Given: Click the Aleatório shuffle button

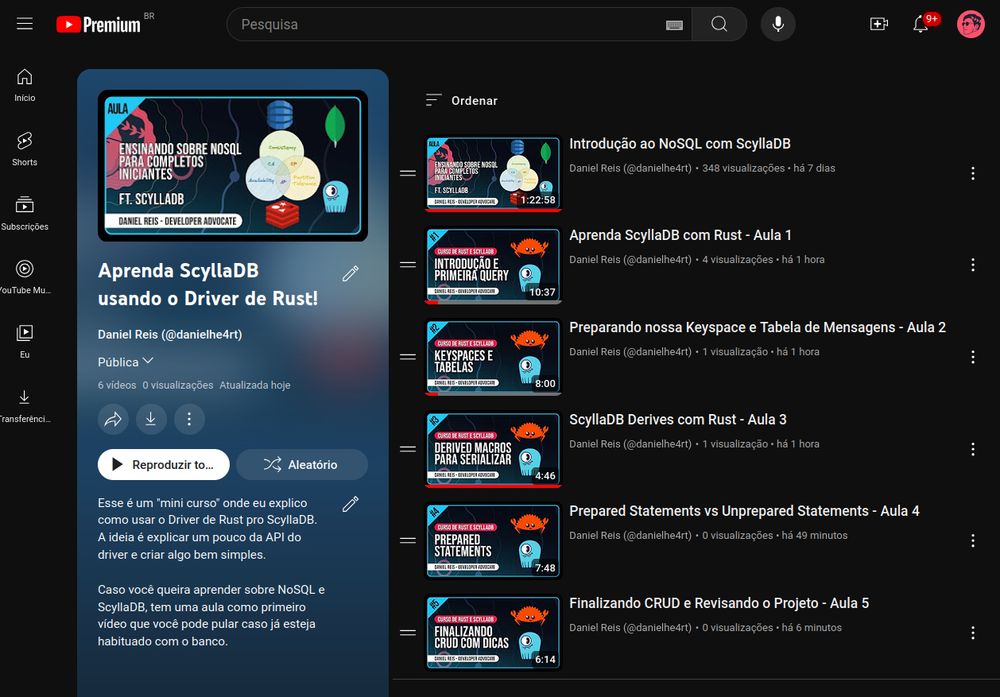Looking at the screenshot, I should click(302, 464).
